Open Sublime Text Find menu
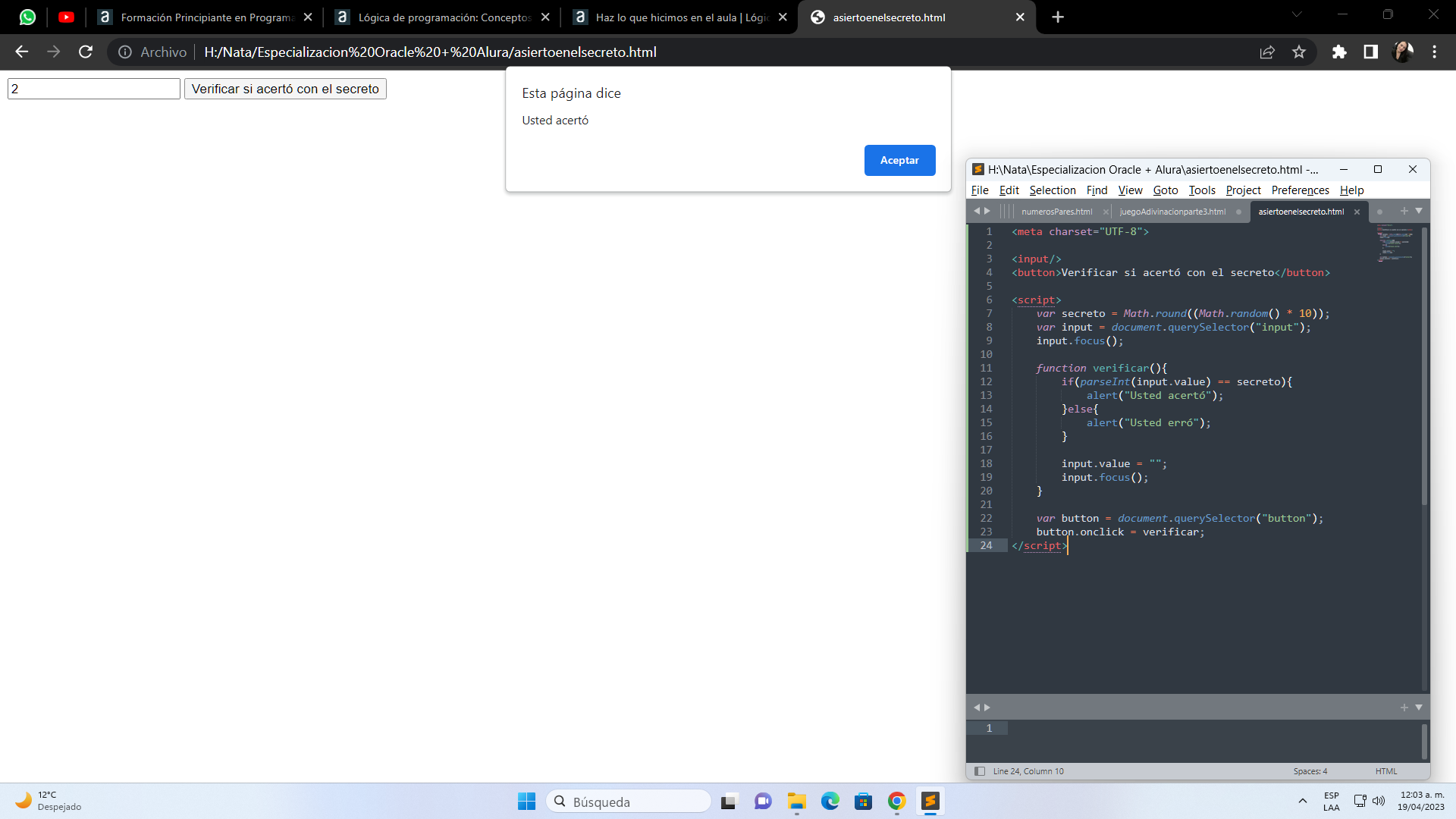 point(1097,190)
